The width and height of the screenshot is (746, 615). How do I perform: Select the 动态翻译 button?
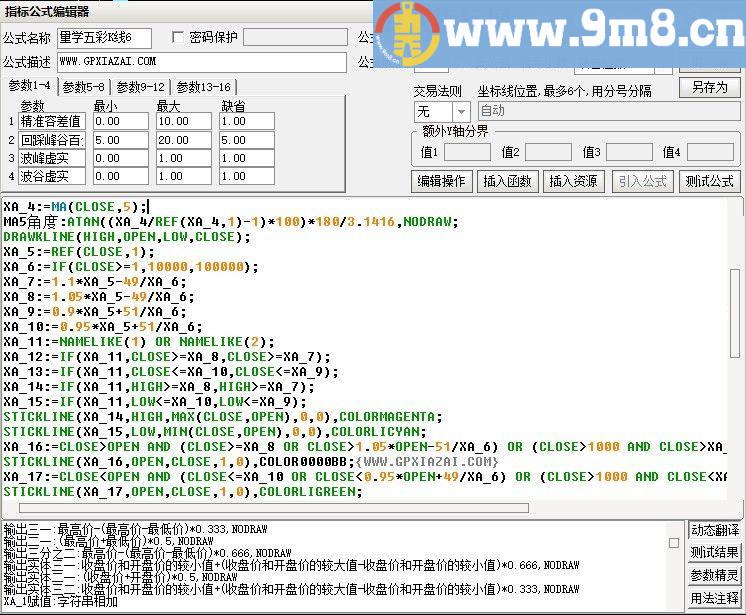pos(714,530)
